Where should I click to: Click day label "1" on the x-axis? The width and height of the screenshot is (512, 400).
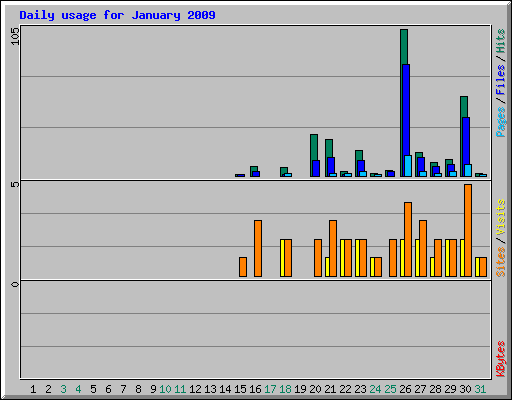pos(33,389)
